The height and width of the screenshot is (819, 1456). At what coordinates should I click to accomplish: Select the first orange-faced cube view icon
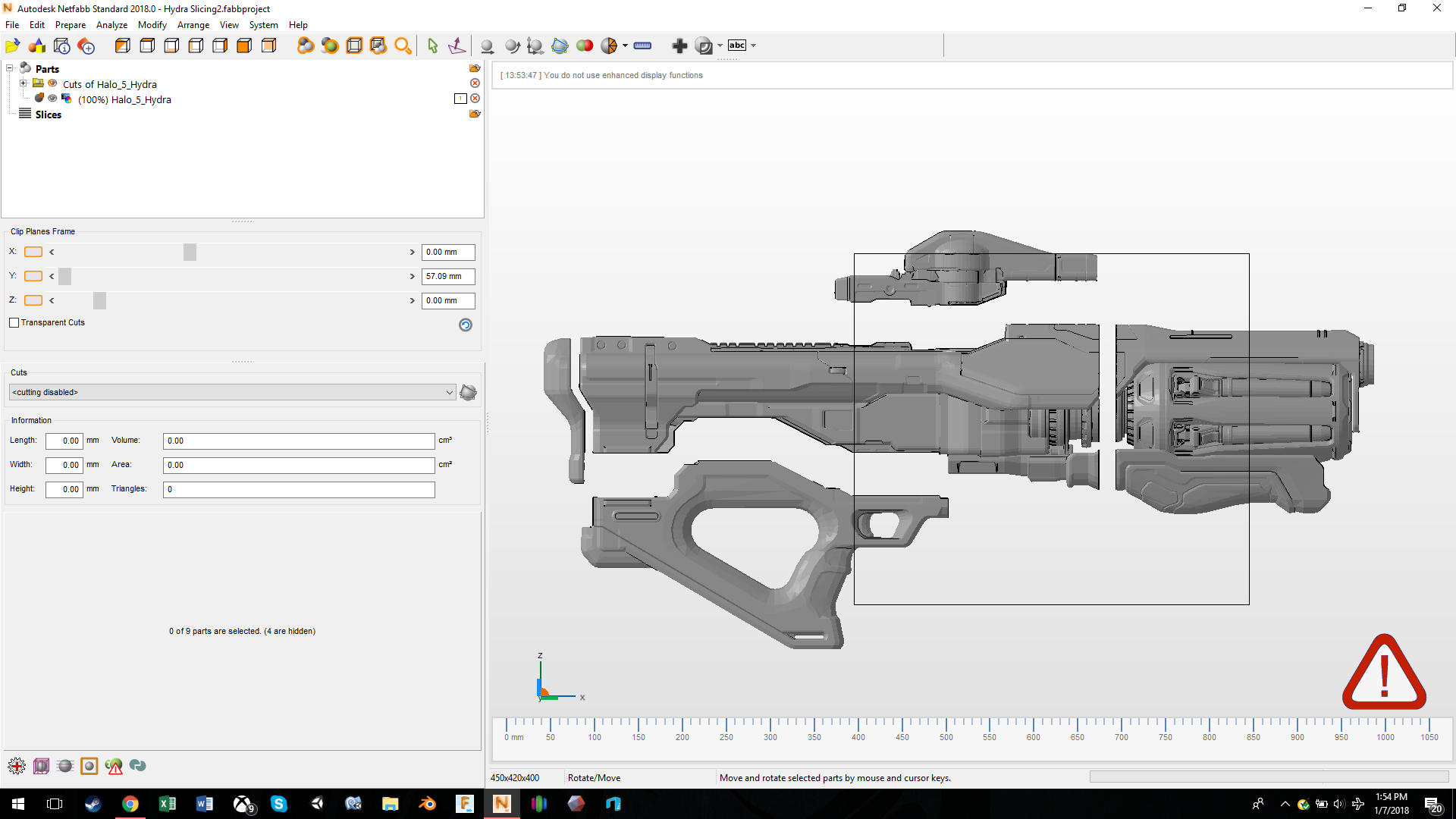[x=122, y=46]
